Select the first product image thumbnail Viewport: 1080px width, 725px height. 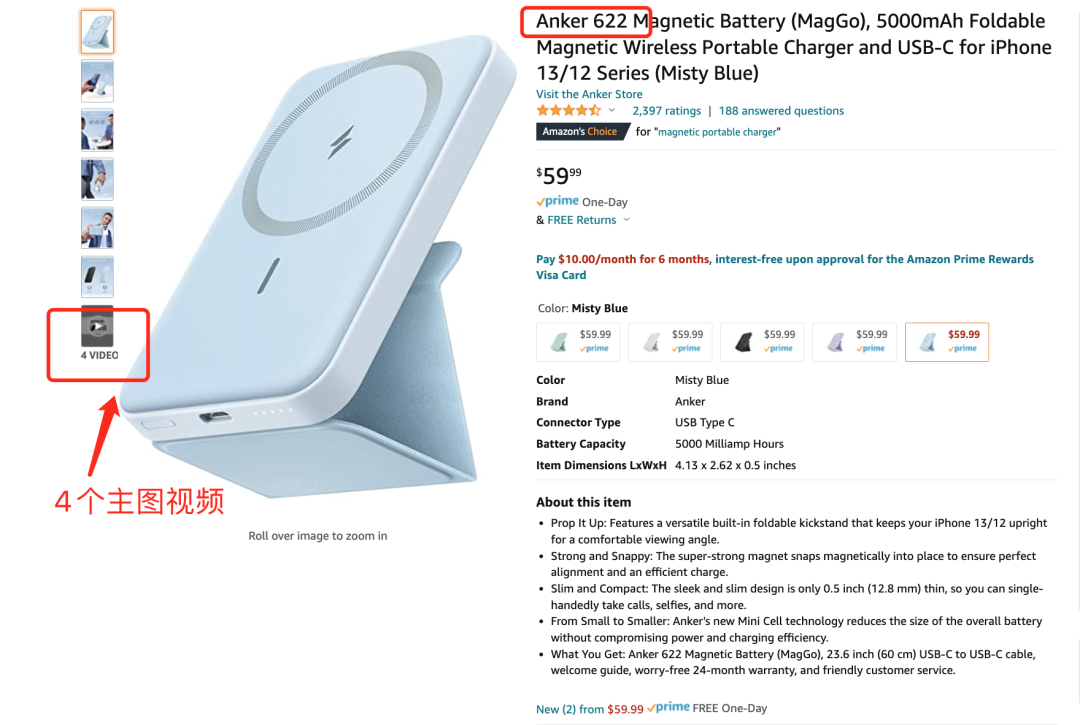[x=97, y=32]
